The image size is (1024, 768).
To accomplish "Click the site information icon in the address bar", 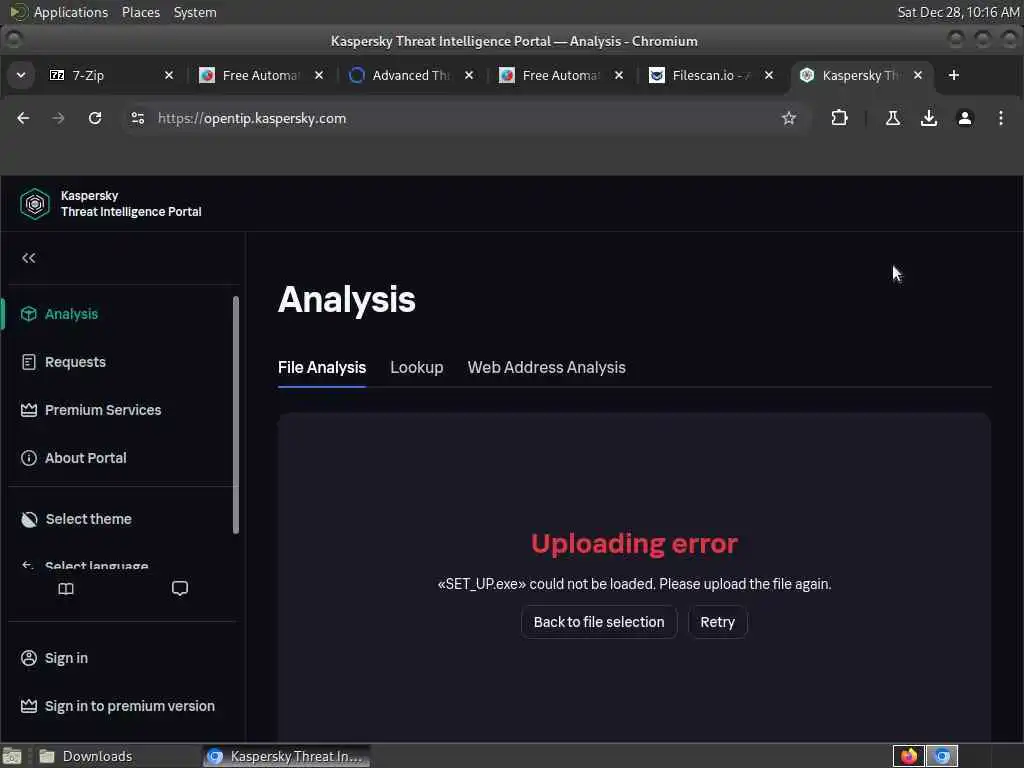I will pyautogui.click(x=138, y=118).
